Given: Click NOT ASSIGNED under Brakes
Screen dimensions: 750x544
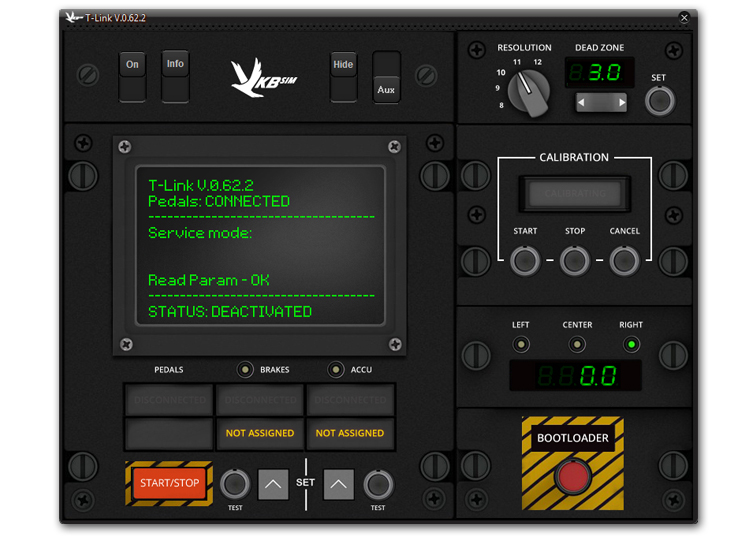Looking at the screenshot, I should coord(260,433).
